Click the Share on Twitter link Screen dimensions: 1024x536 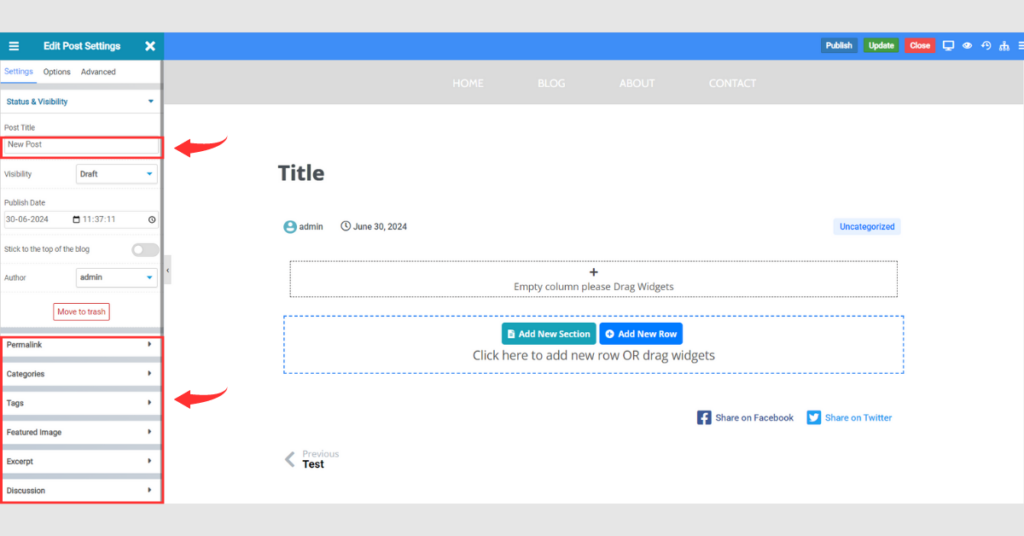click(x=858, y=418)
